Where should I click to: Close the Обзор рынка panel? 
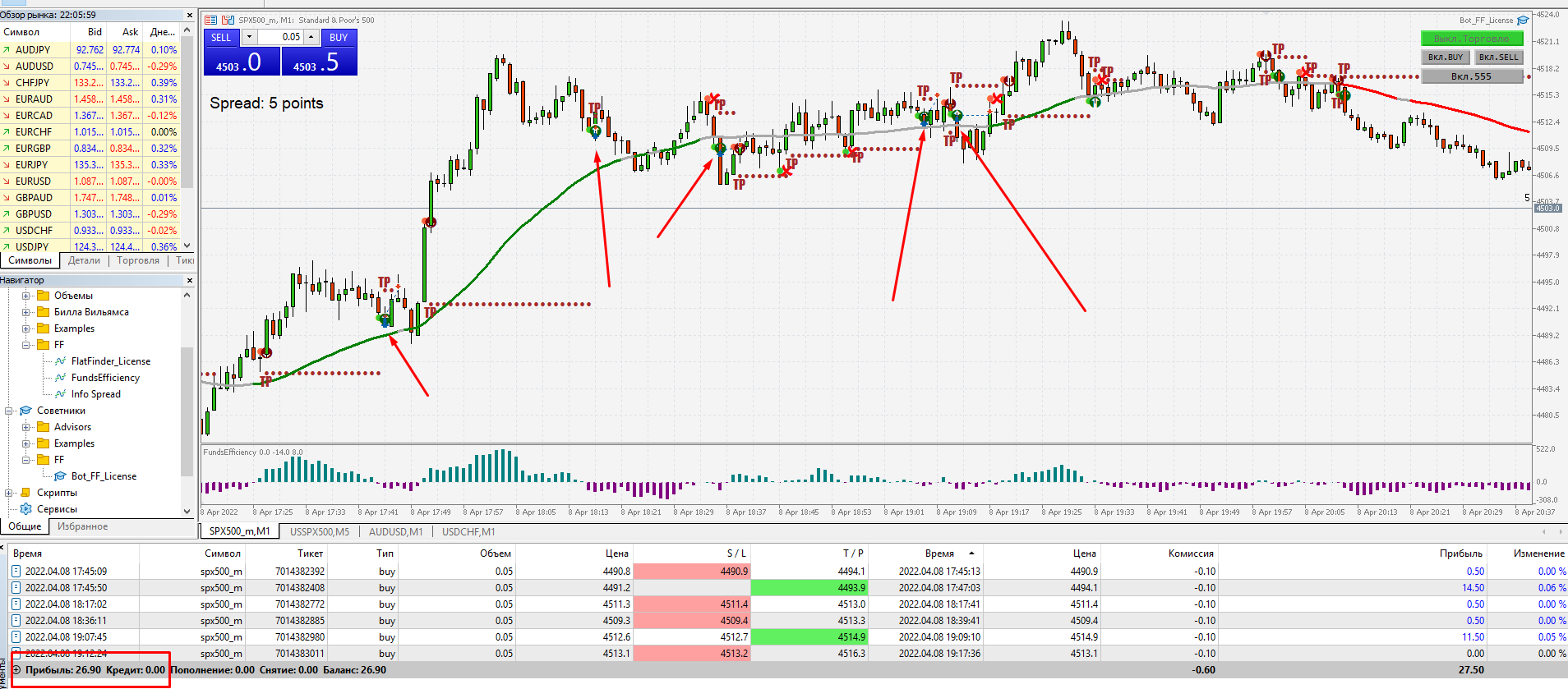point(190,15)
